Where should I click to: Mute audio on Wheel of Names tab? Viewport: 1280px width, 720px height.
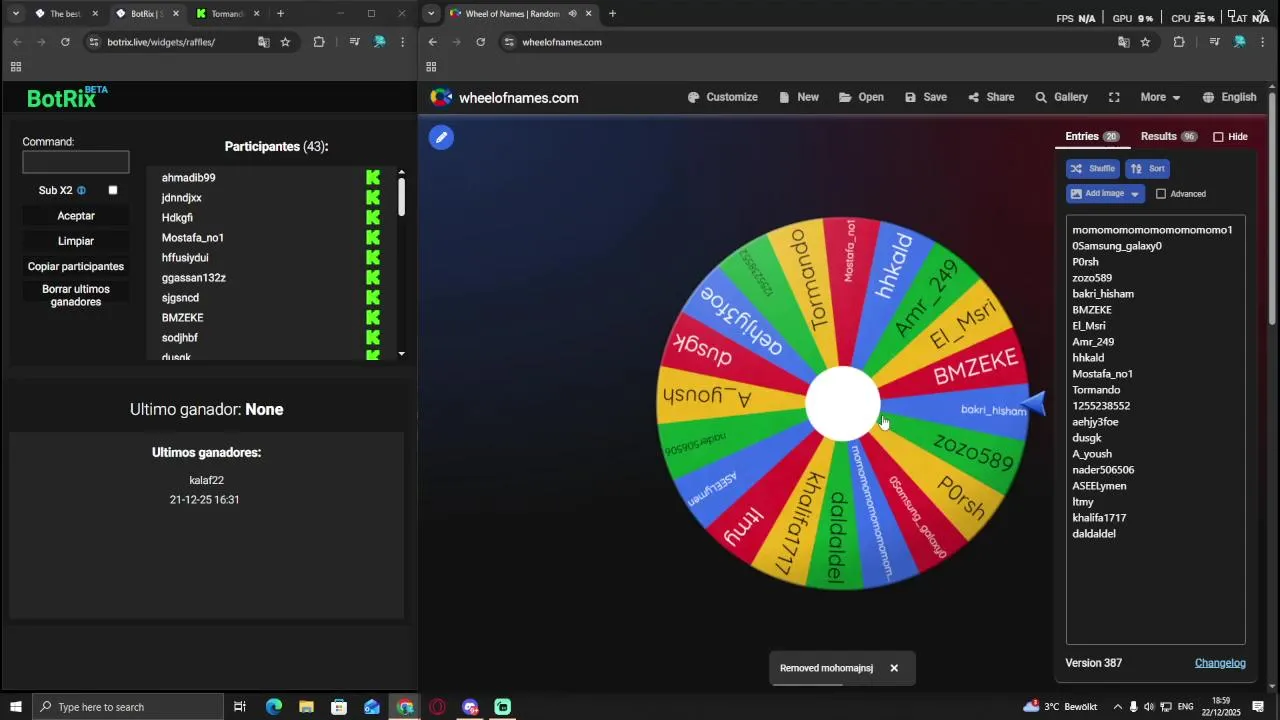pos(572,14)
